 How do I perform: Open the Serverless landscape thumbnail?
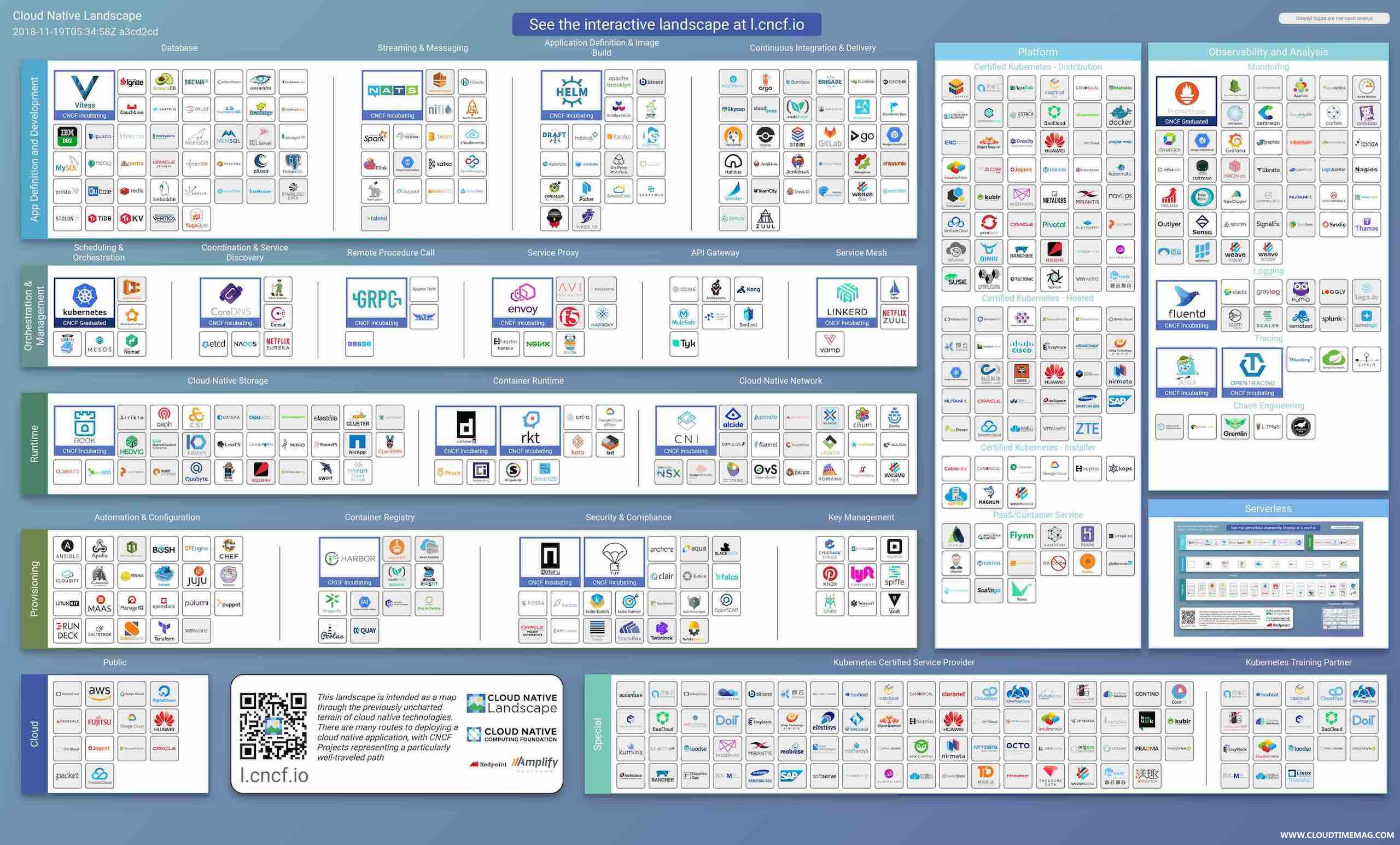tap(1268, 580)
